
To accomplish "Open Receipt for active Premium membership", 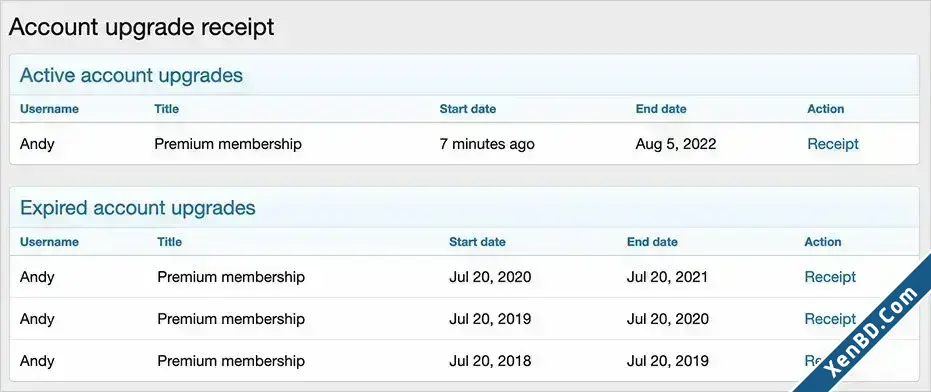I will [x=832, y=144].
